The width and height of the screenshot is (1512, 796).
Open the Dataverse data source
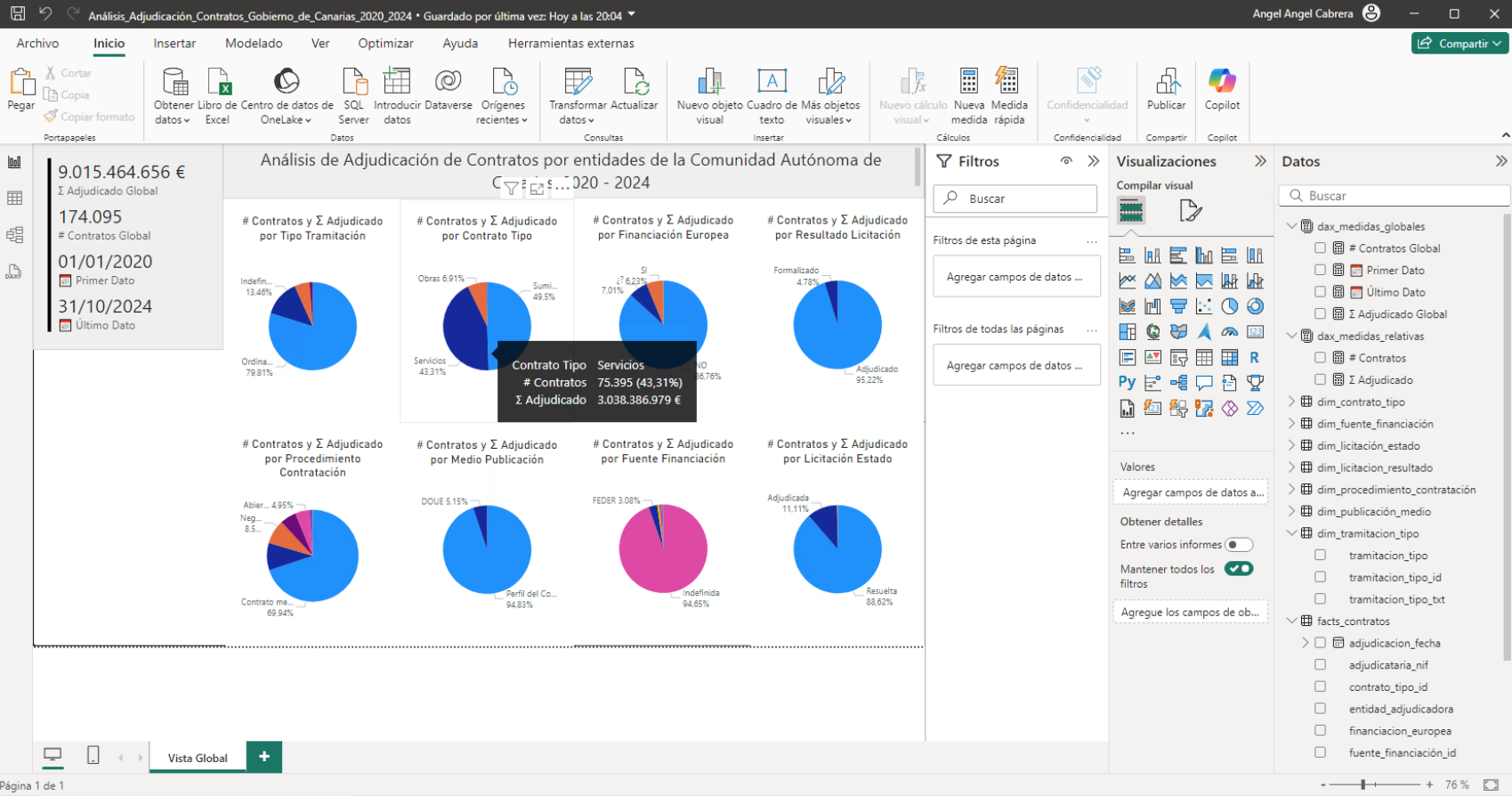(449, 89)
